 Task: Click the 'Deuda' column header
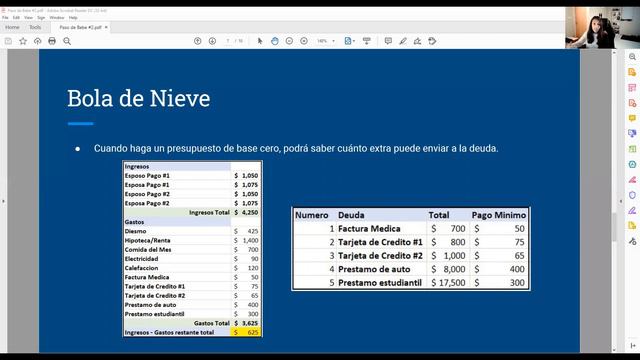point(351,215)
